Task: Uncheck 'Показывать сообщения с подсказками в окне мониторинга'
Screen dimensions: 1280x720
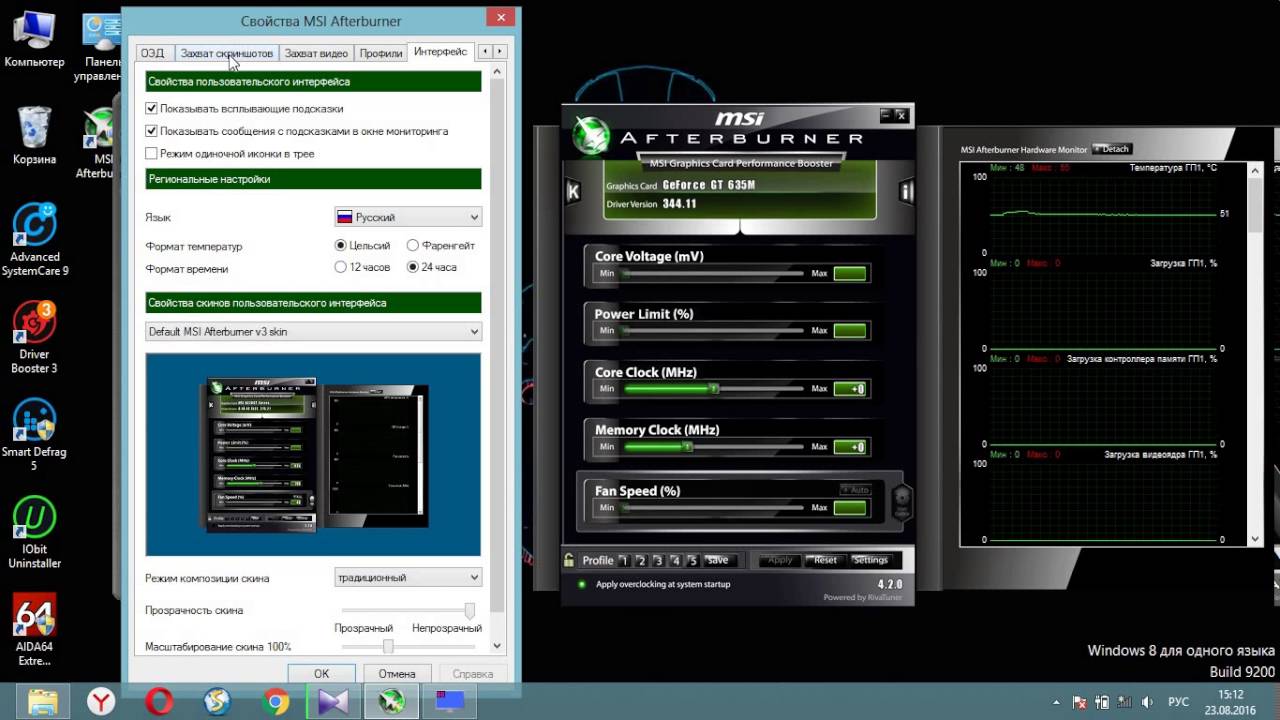Action: (151, 131)
